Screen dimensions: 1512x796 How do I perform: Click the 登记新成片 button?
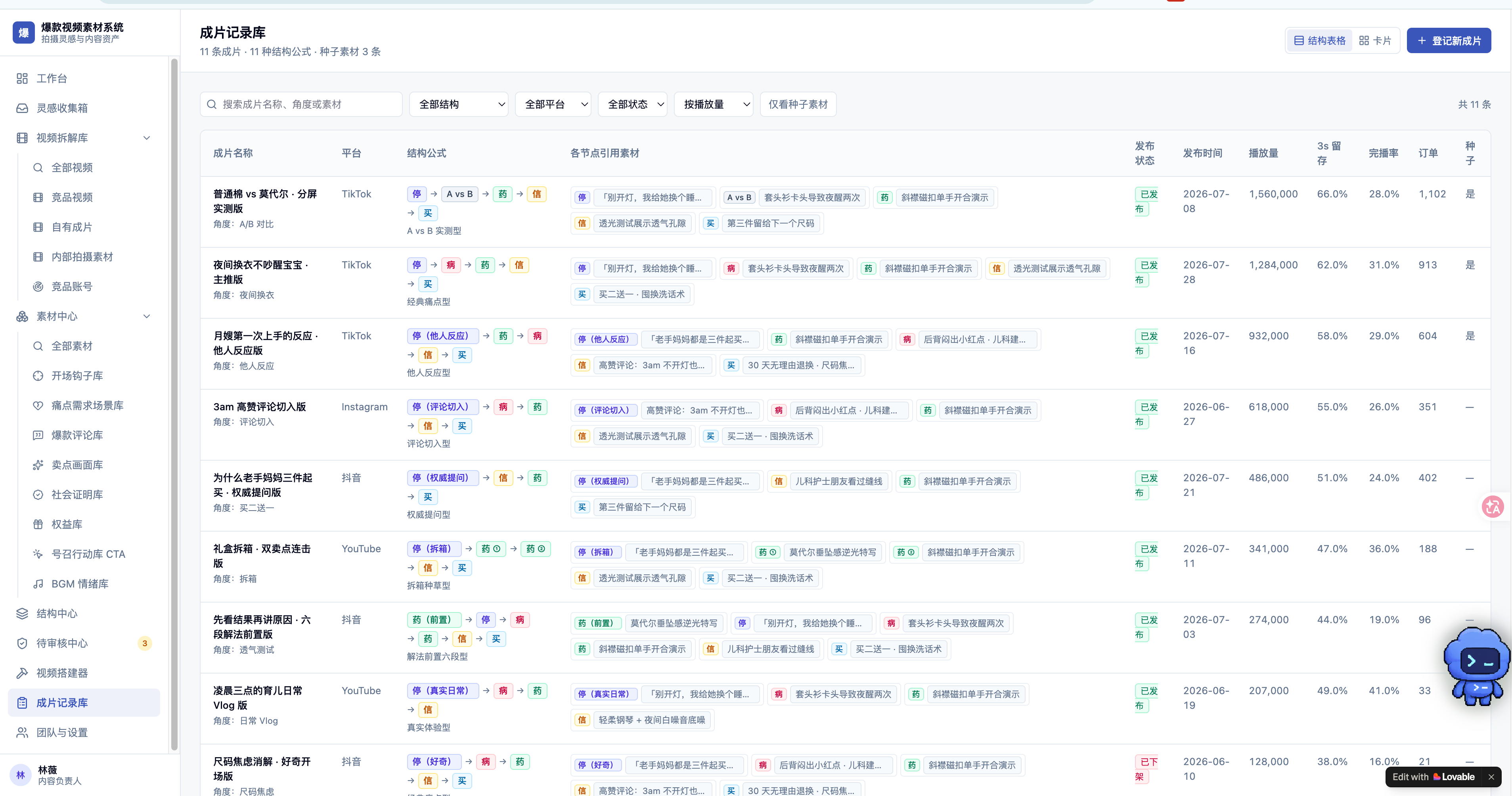tap(1449, 40)
